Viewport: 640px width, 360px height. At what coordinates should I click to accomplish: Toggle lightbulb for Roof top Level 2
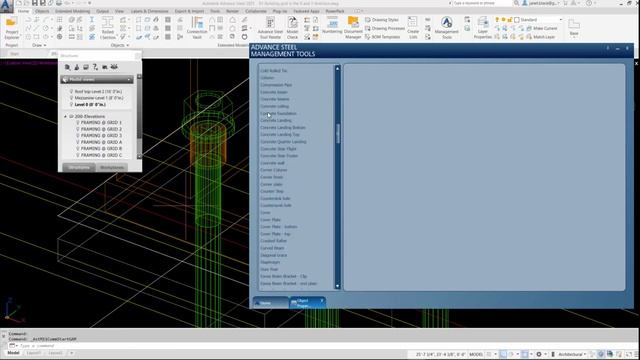pyautogui.click(x=71, y=91)
